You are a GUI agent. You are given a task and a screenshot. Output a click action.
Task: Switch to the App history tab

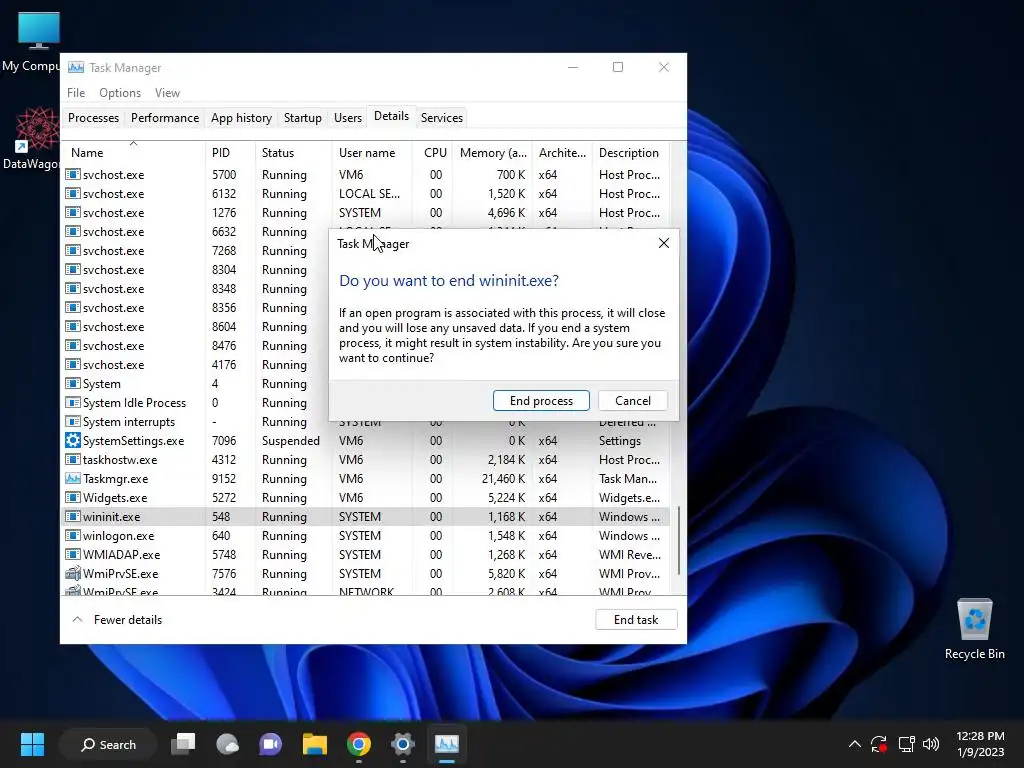(241, 118)
